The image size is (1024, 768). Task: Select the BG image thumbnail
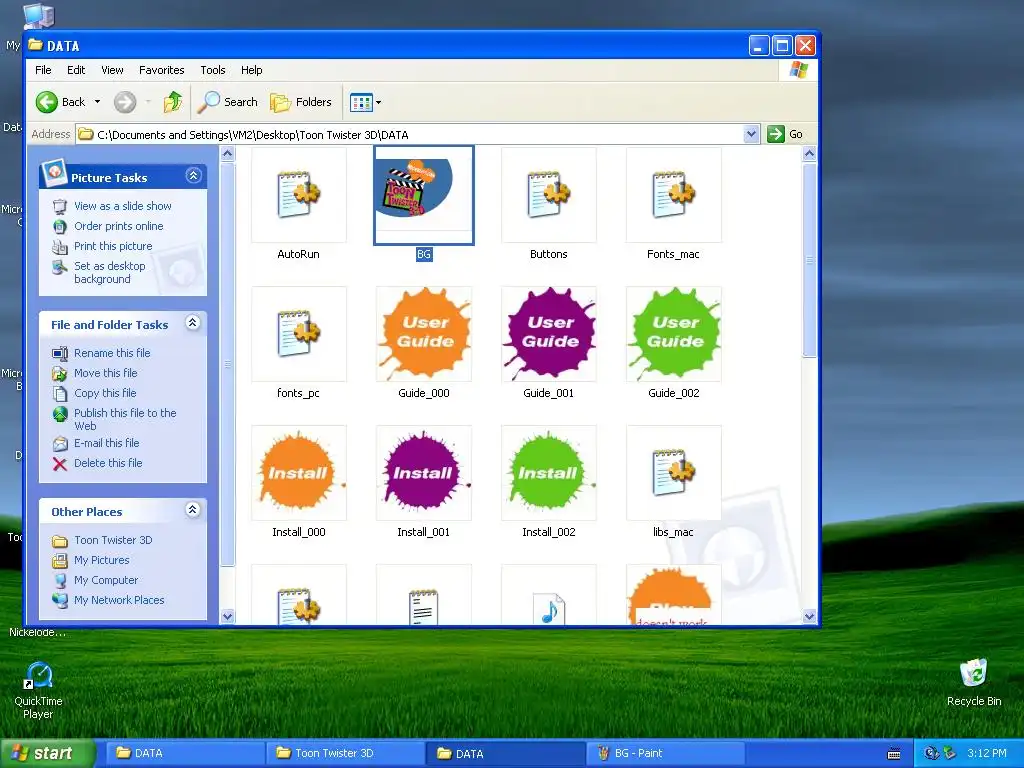pos(424,195)
